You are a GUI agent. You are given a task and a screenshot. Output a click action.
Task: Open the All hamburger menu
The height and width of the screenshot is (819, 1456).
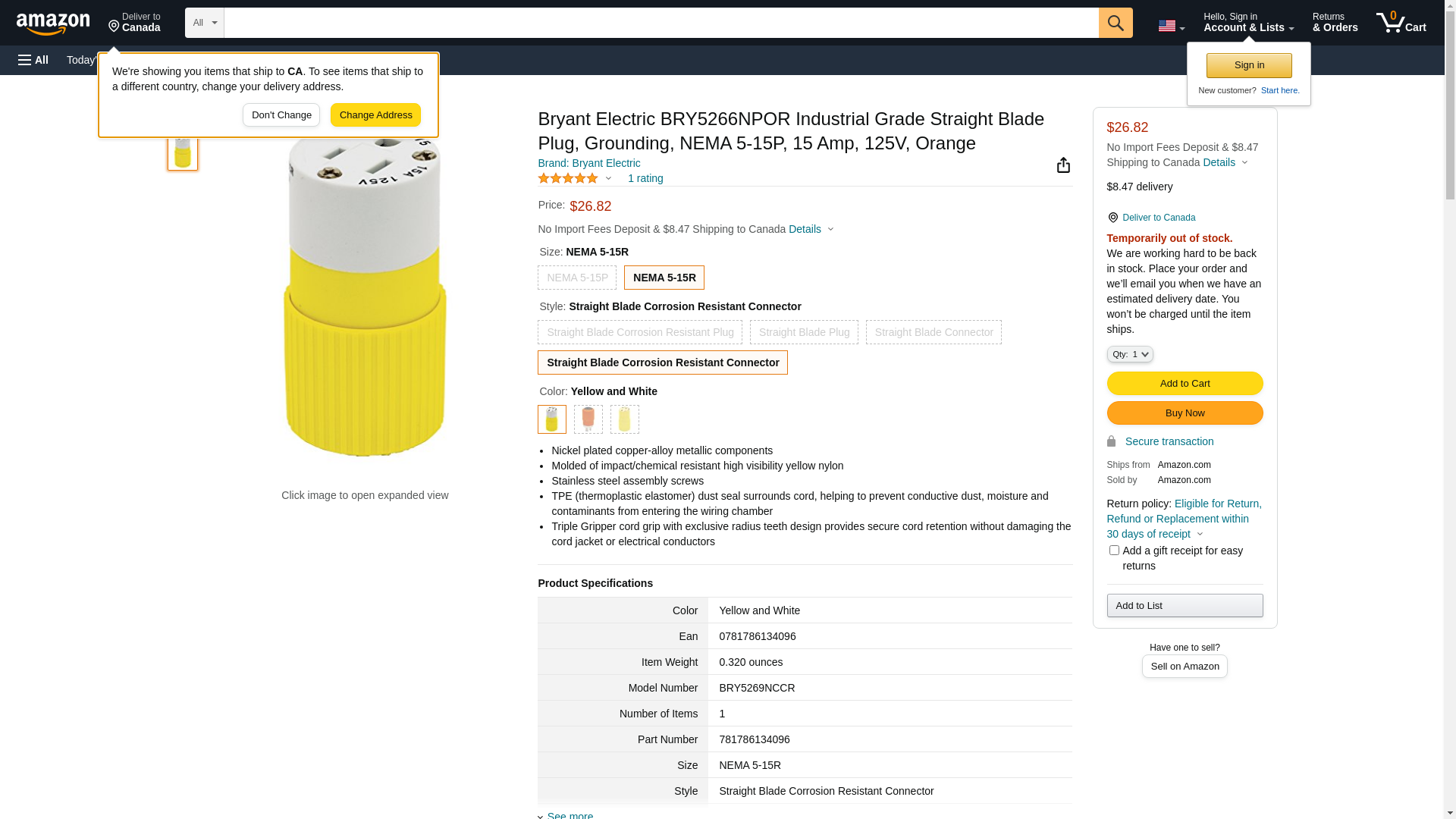(33, 60)
